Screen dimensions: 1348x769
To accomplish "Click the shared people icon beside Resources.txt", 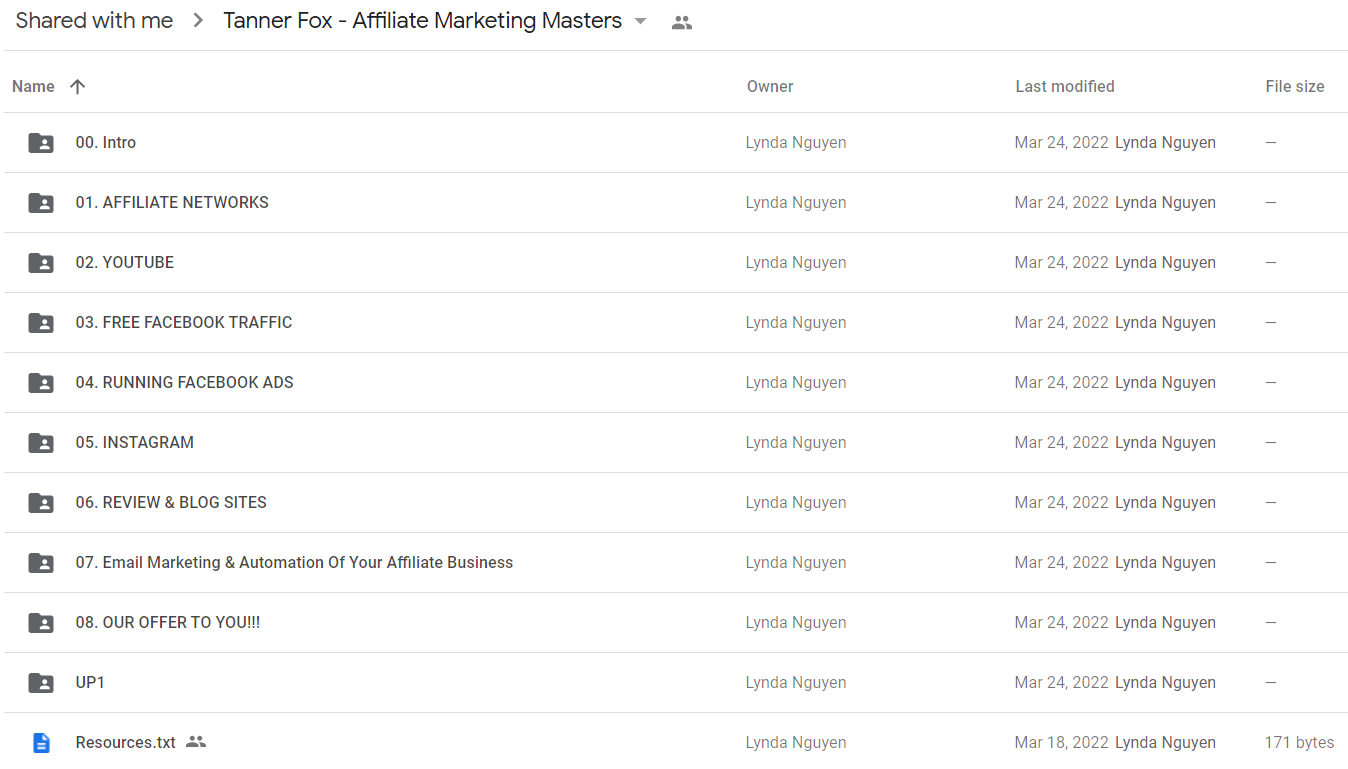I will pyautogui.click(x=196, y=742).
